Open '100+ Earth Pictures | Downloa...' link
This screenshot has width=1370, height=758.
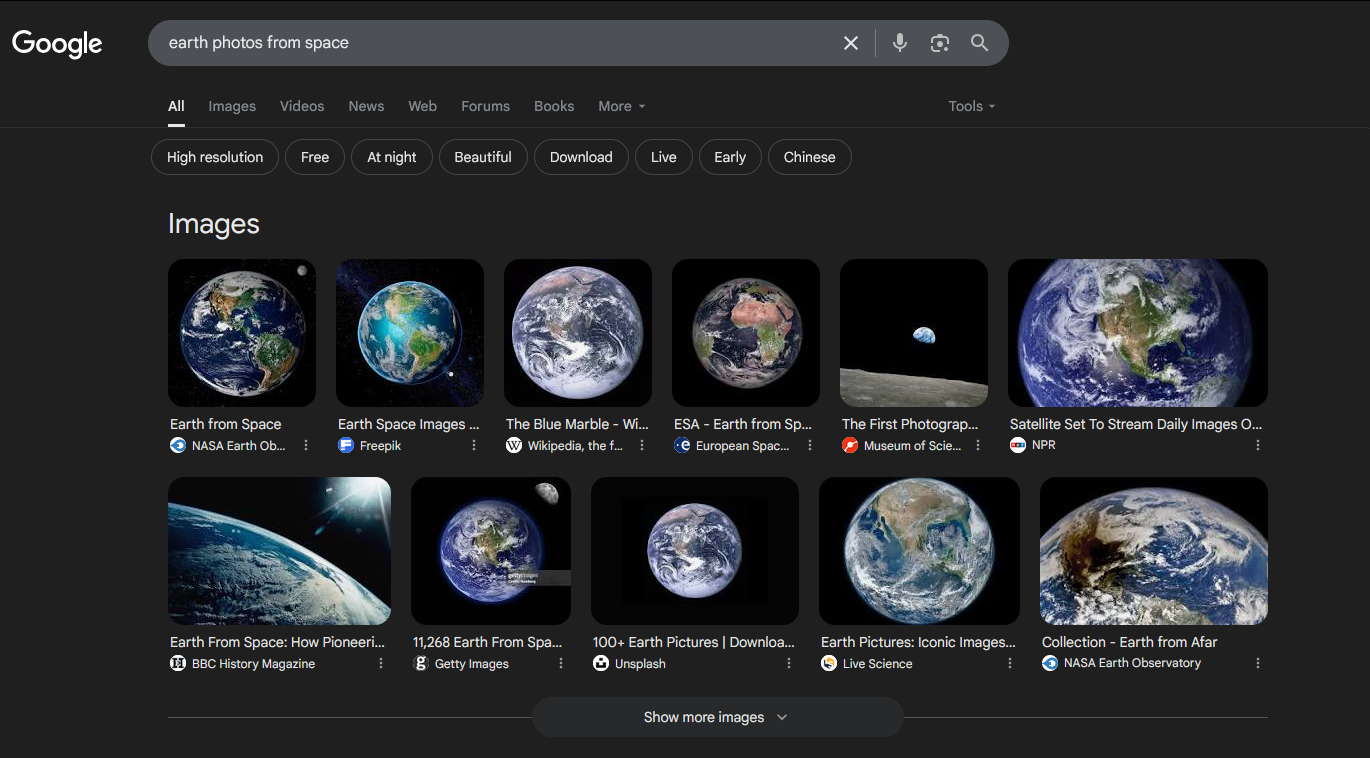click(x=694, y=642)
